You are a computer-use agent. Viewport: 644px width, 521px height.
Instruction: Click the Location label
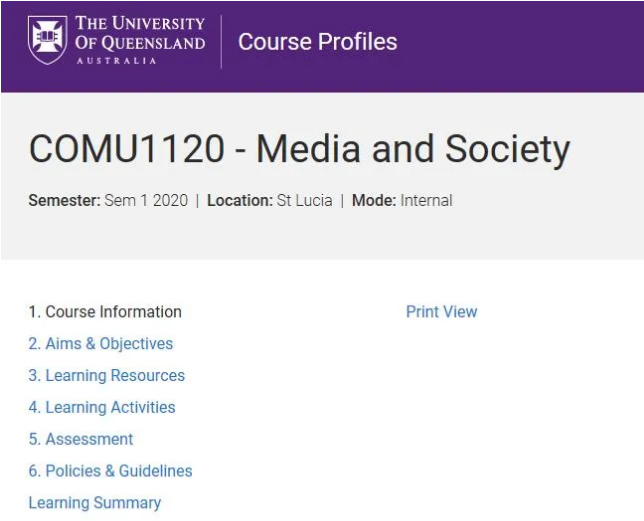pyautogui.click(x=240, y=200)
